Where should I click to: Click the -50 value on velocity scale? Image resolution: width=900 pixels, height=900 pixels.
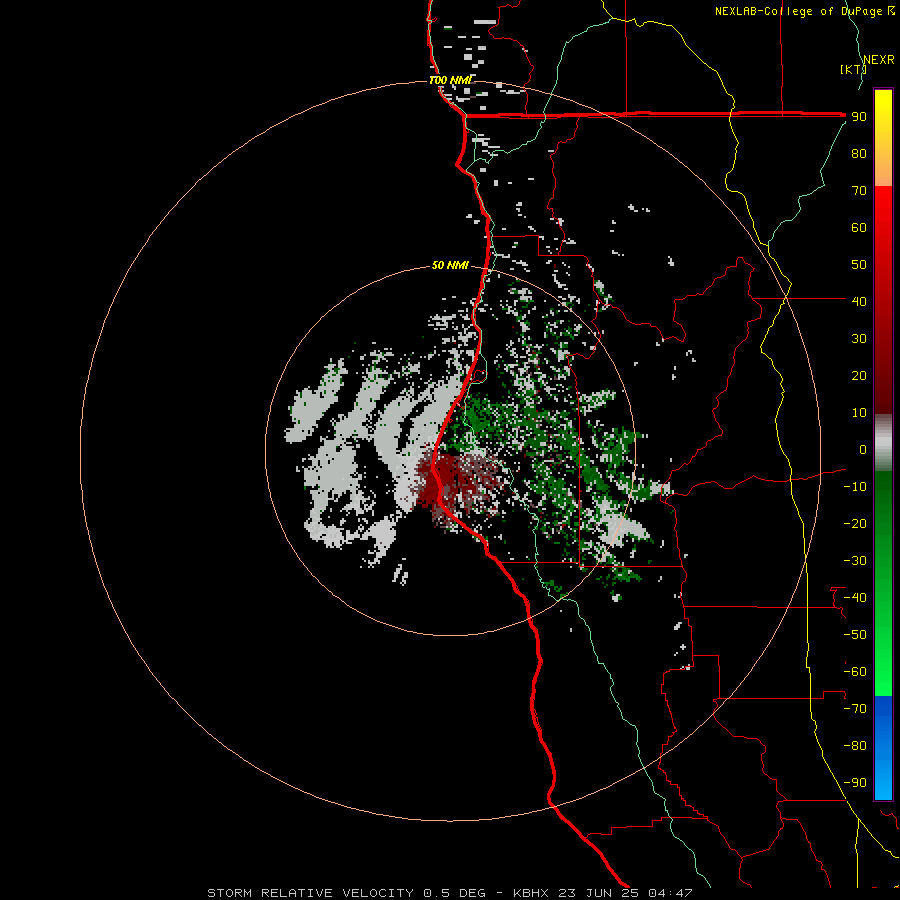(x=855, y=635)
